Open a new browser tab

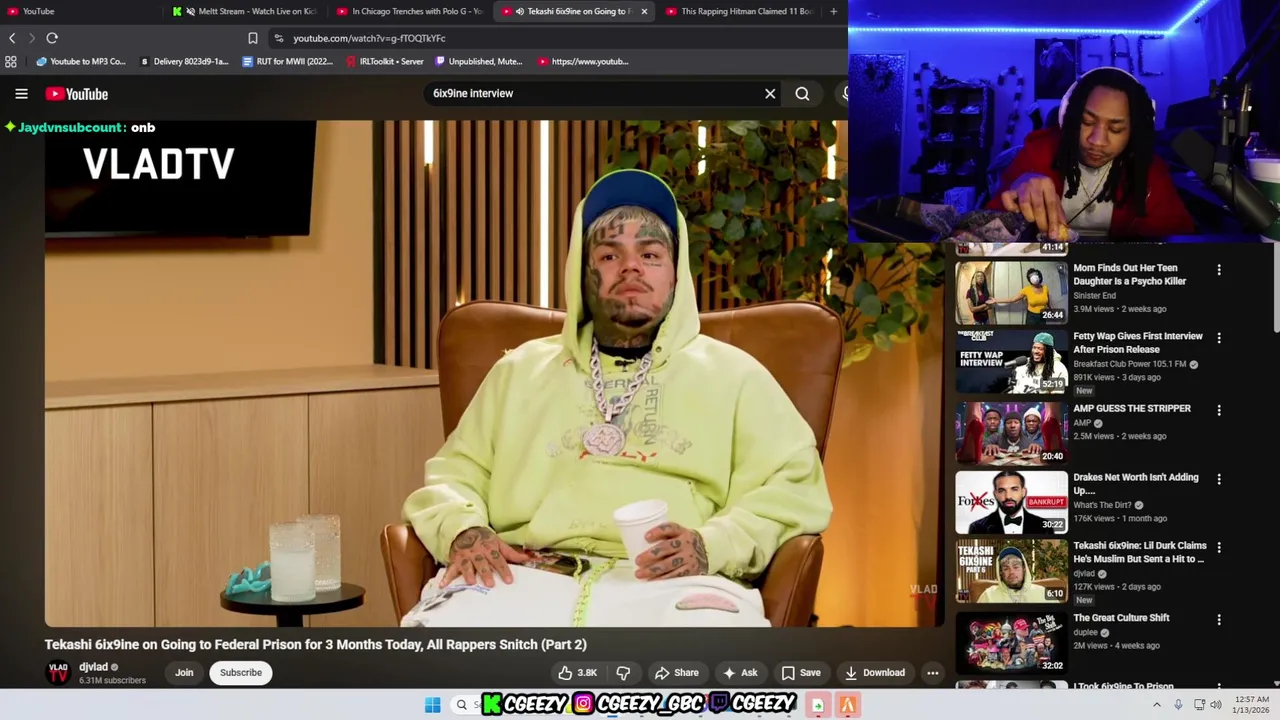pyautogui.click(x=833, y=11)
